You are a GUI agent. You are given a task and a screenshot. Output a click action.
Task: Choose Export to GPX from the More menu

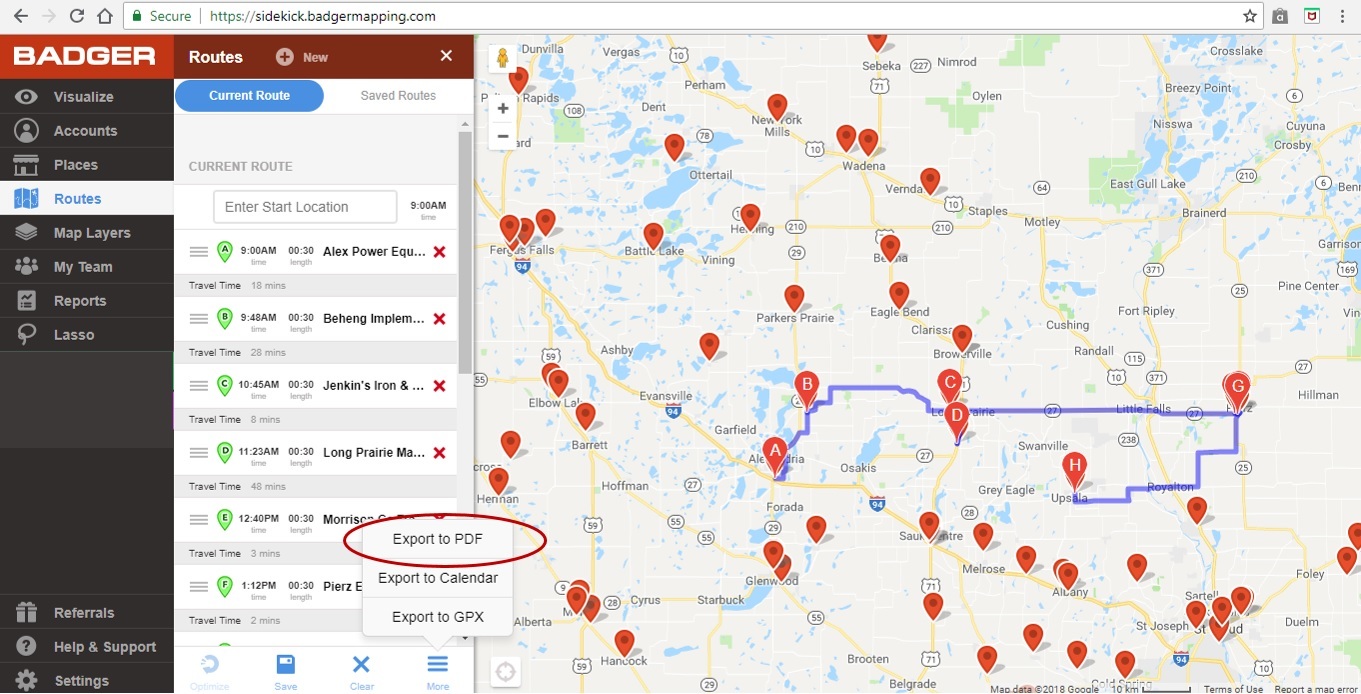[438, 617]
